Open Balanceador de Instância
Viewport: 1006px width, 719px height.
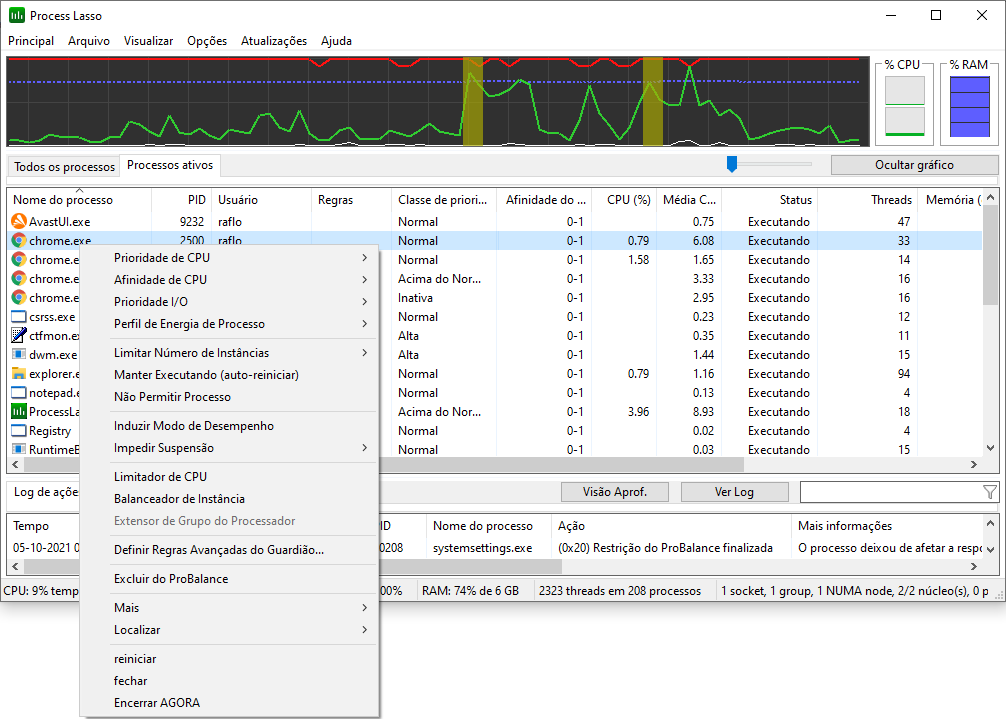click(x=180, y=499)
